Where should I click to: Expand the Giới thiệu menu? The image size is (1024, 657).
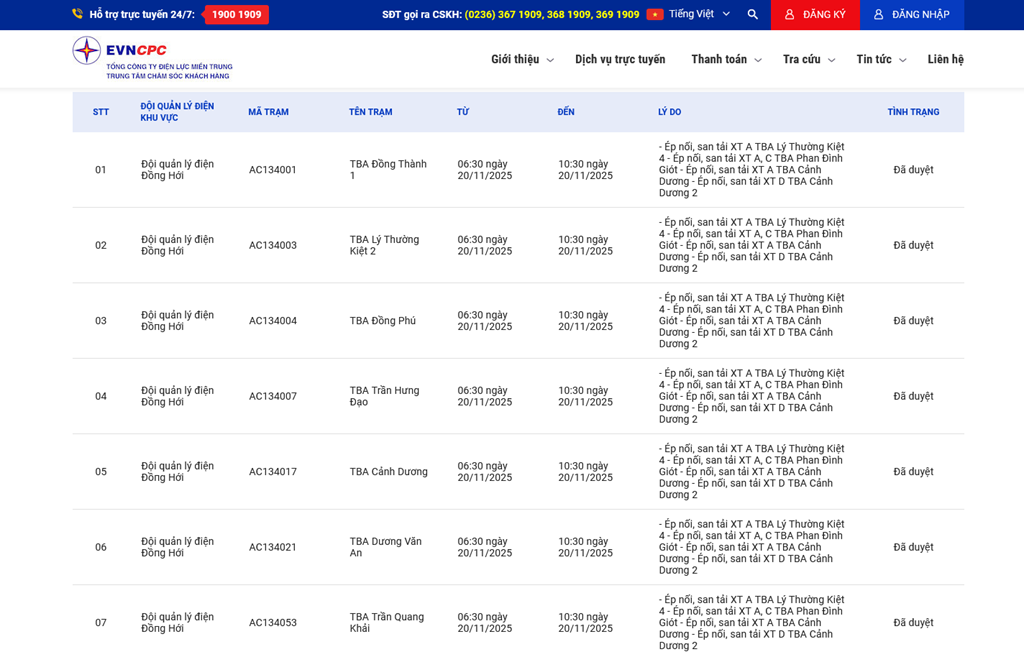click(x=521, y=59)
